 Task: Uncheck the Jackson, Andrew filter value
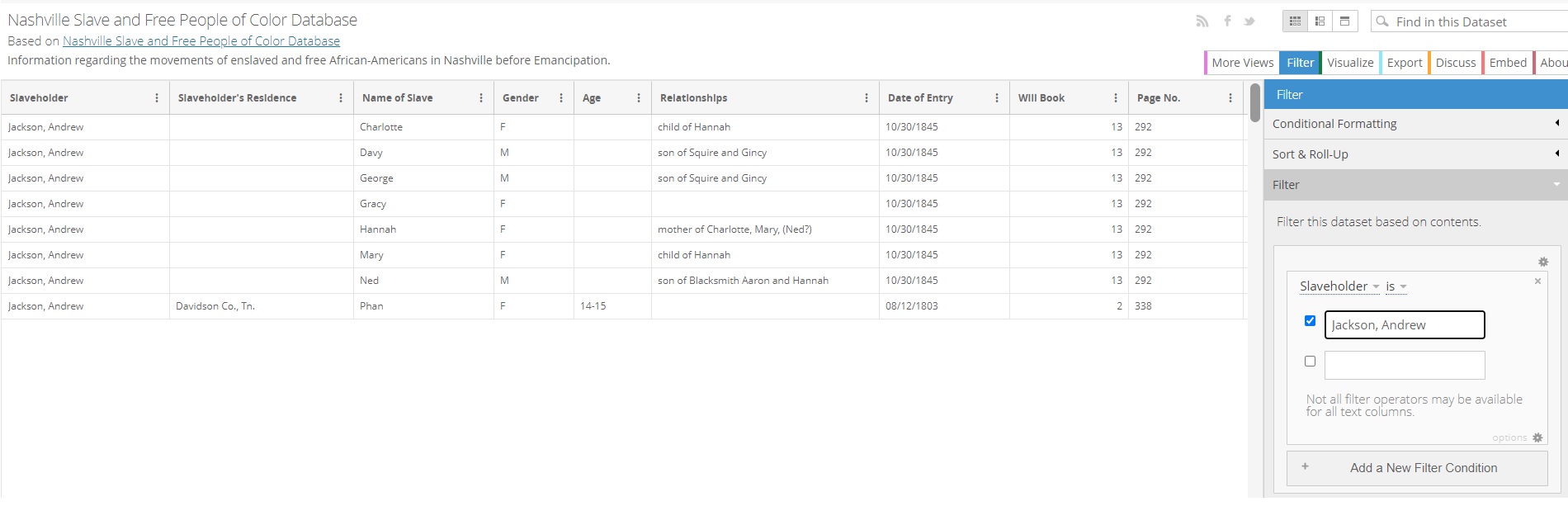pyautogui.click(x=1310, y=321)
